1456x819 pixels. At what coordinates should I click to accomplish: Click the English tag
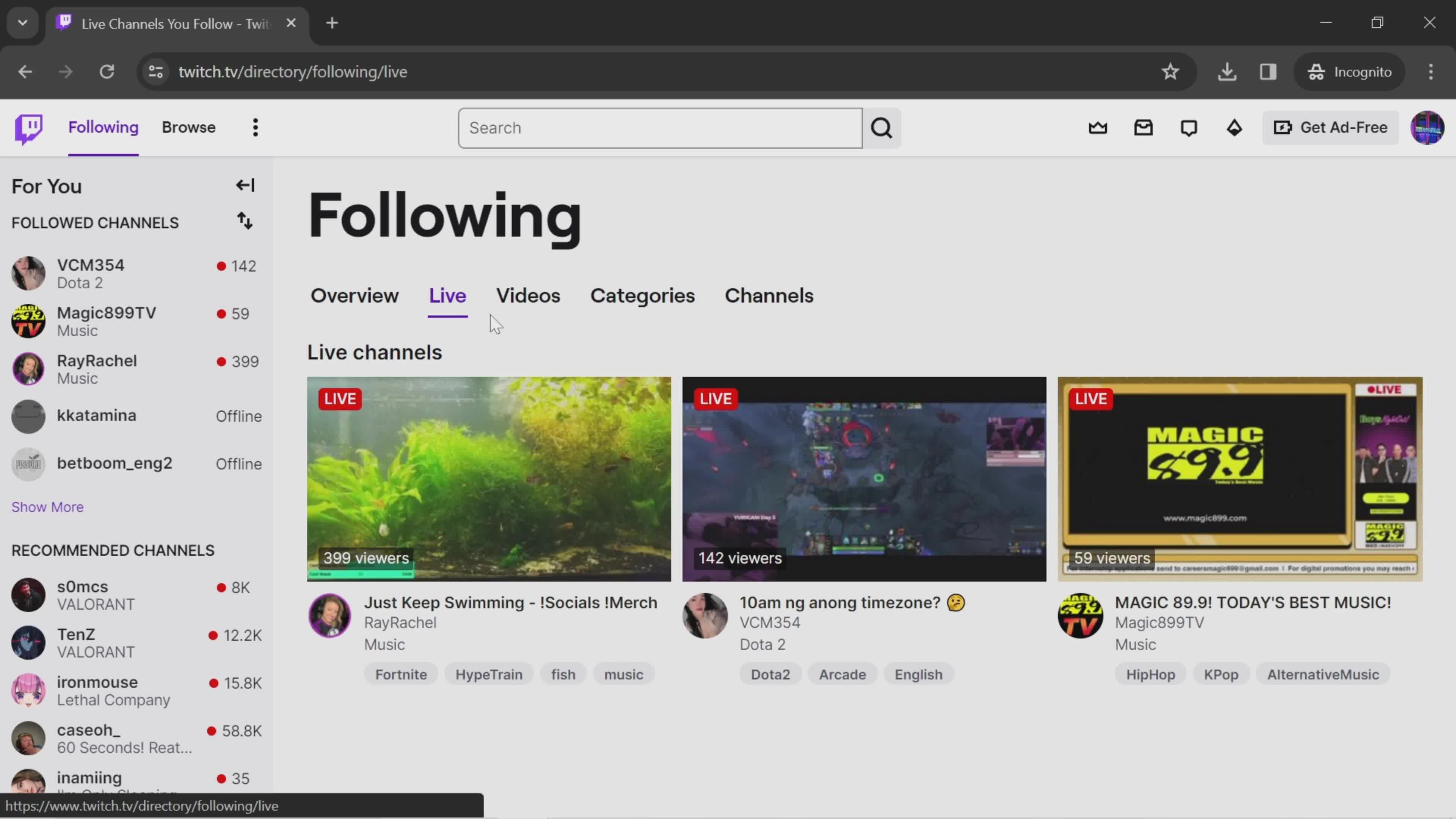918,674
